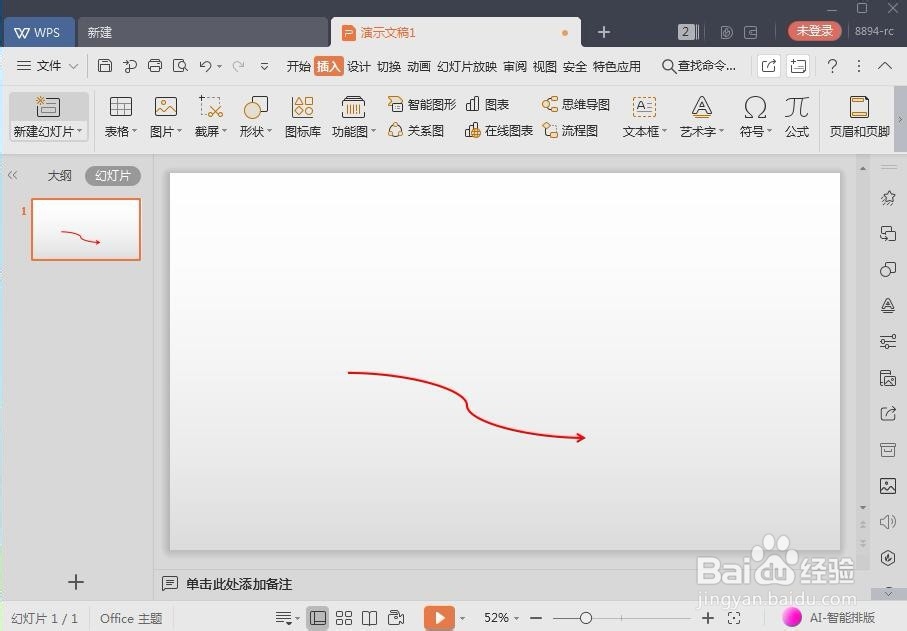The image size is (907, 631).
Task: Click 单击此处添加备注 notes field
Action: coord(238,584)
